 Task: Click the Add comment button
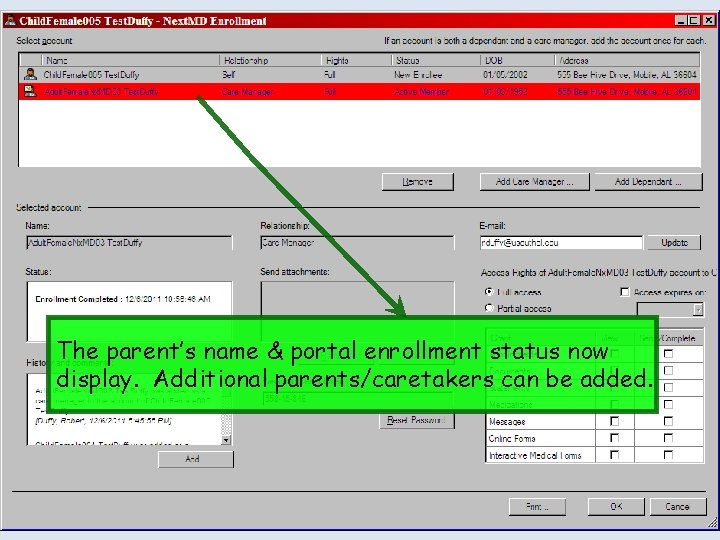click(x=196, y=459)
